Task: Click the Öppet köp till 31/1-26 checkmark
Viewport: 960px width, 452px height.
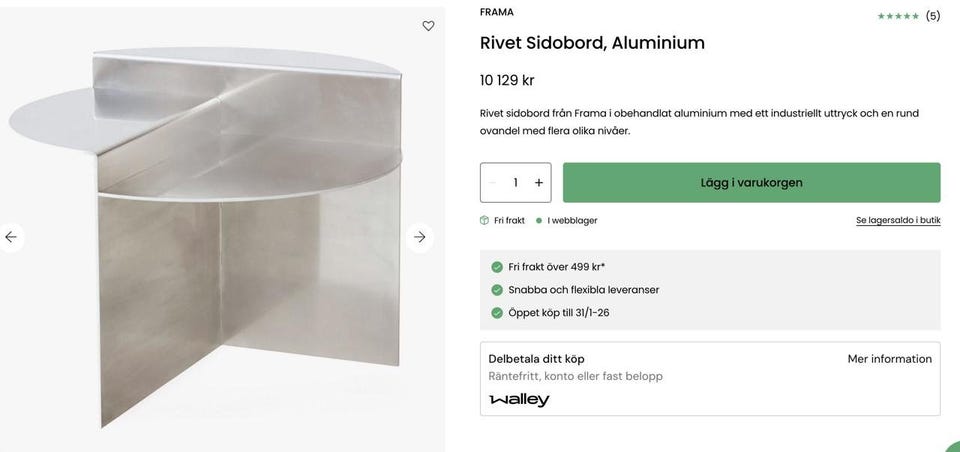Action: tap(497, 313)
